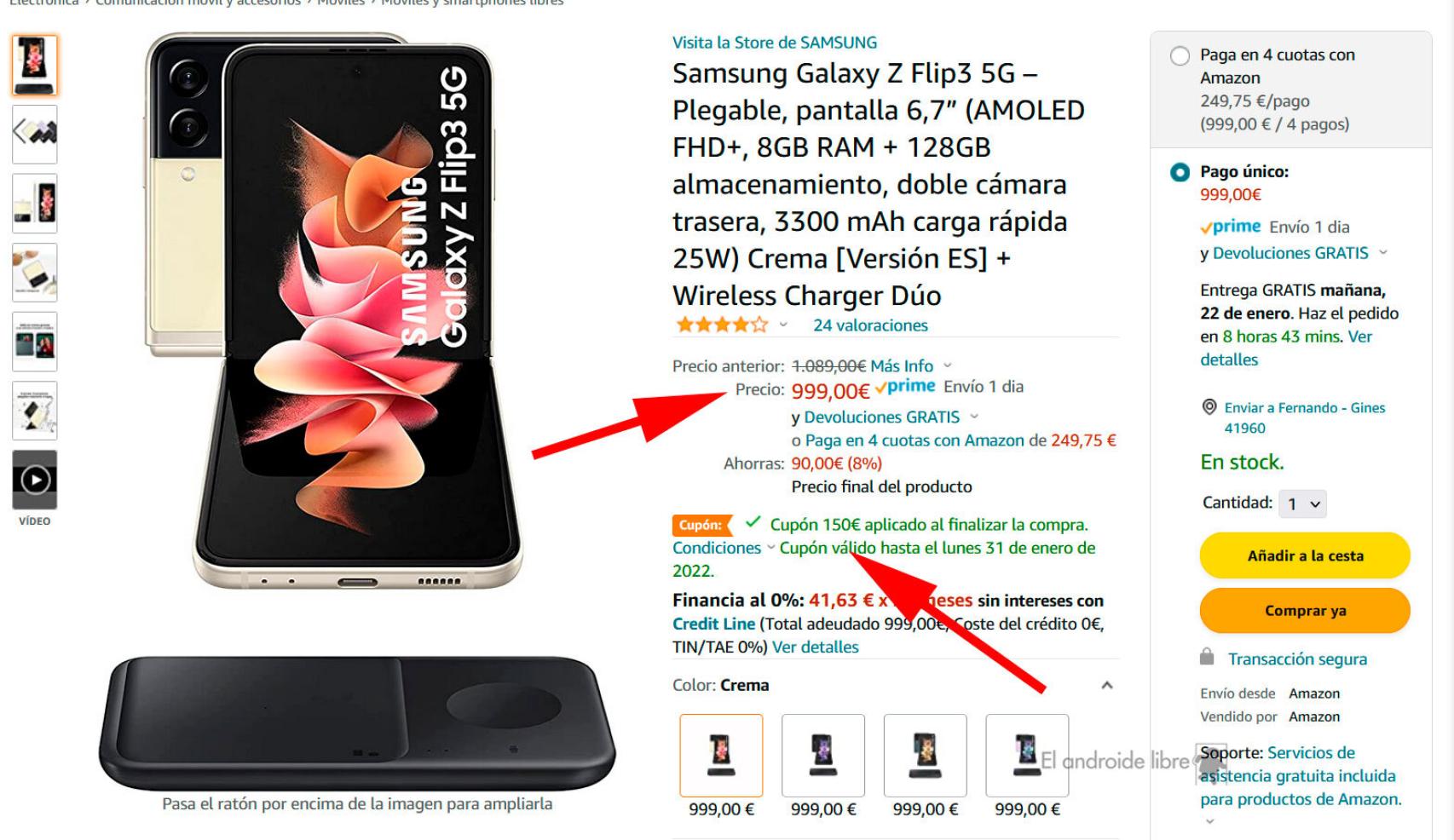1454x840 pixels.
Task: Open the Cantidad quantity dropdown
Action: click(1302, 503)
